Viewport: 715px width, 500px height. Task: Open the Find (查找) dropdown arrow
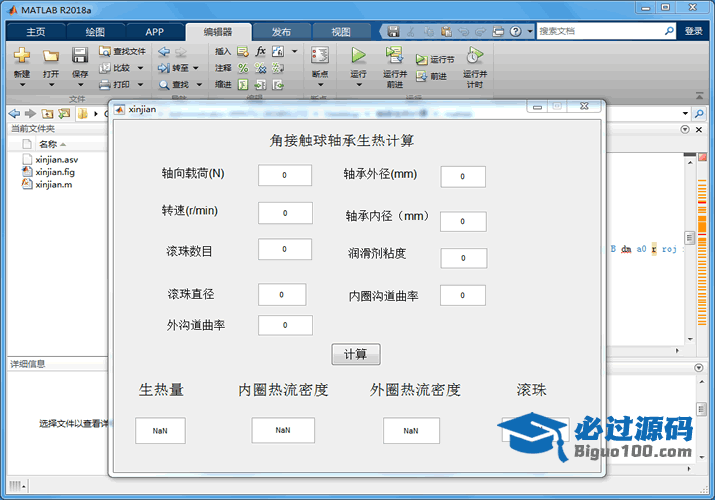[x=199, y=85]
